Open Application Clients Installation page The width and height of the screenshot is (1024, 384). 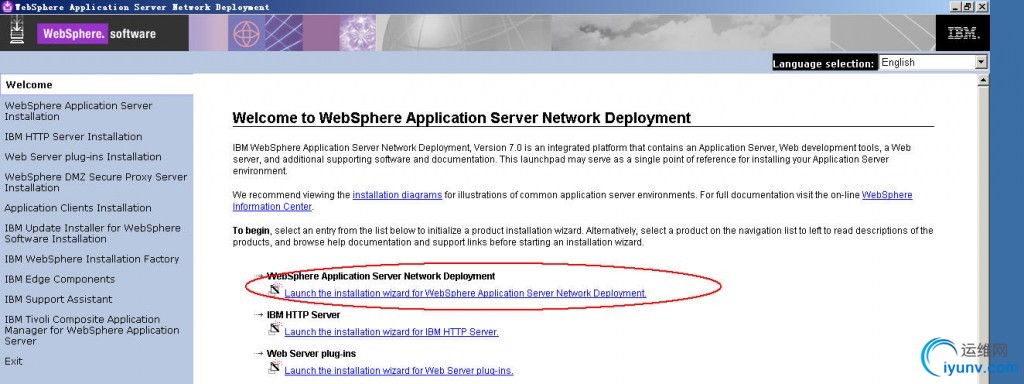coord(78,208)
